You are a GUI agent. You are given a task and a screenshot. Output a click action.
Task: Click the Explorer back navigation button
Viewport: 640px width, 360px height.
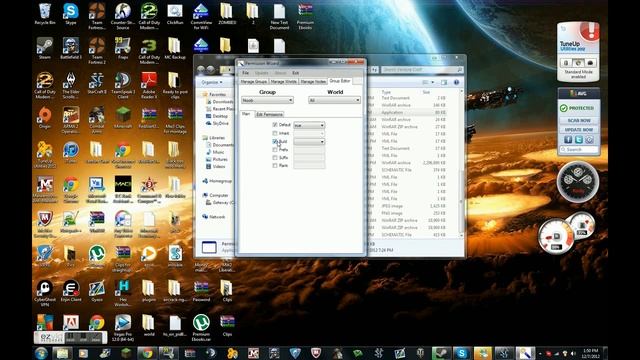click(201, 70)
